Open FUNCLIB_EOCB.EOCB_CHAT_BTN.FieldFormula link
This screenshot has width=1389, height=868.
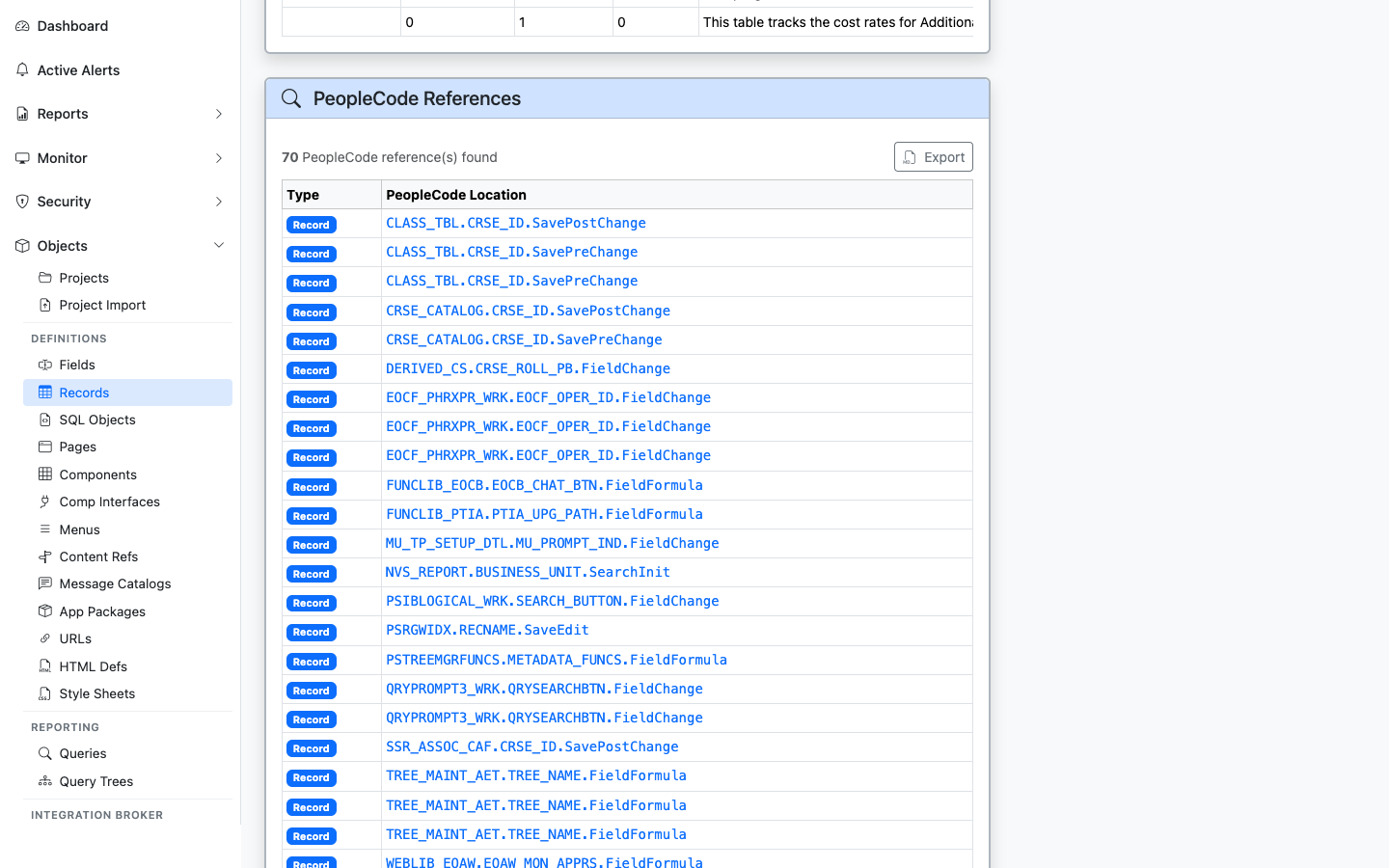point(544,485)
